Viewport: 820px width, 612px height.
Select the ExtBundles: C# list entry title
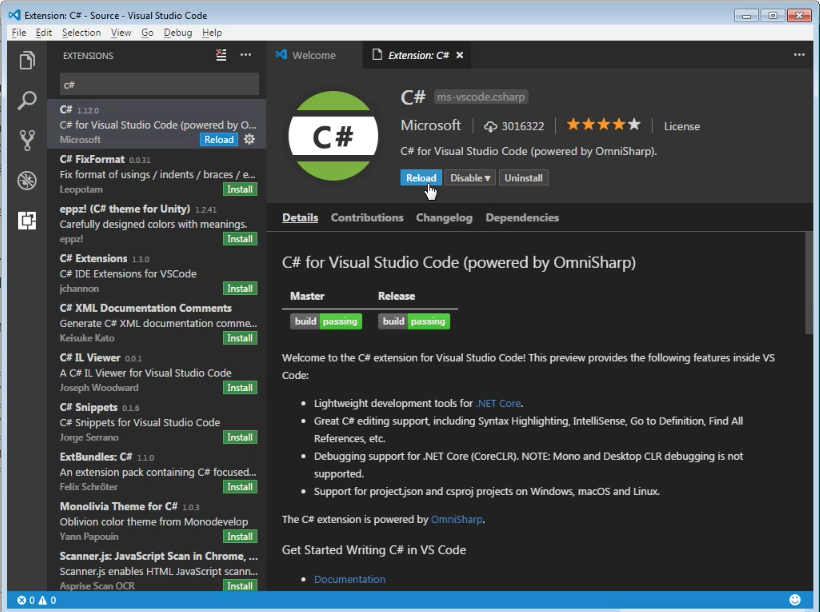pyautogui.click(x=96, y=457)
